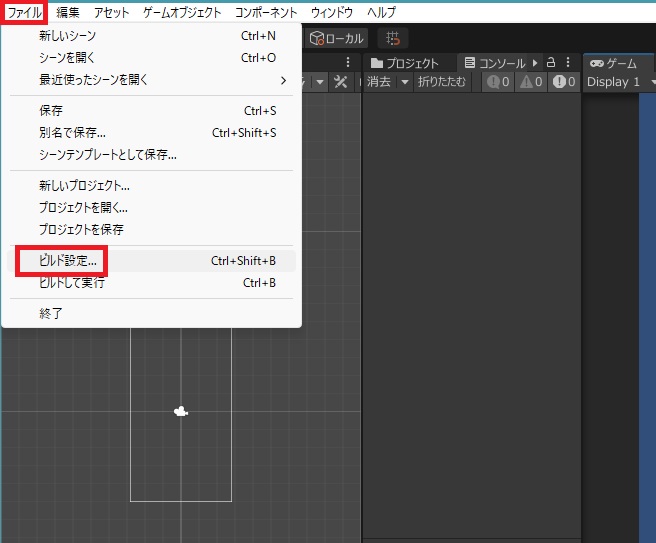Switch to the ゲーム tab
This screenshot has height=543, width=656.
pos(614,63)
